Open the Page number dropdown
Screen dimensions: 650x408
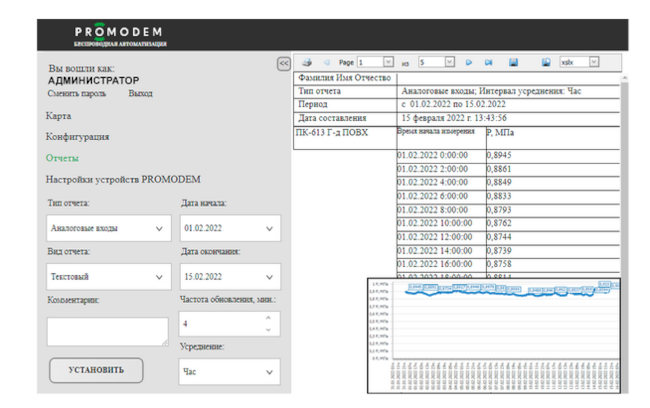tap(388, 62)
